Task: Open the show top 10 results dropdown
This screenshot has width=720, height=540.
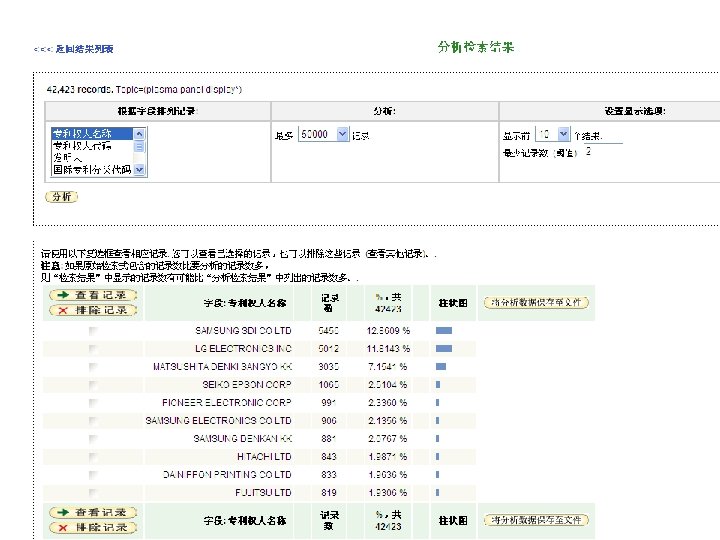Action: [x=553, y=134]
